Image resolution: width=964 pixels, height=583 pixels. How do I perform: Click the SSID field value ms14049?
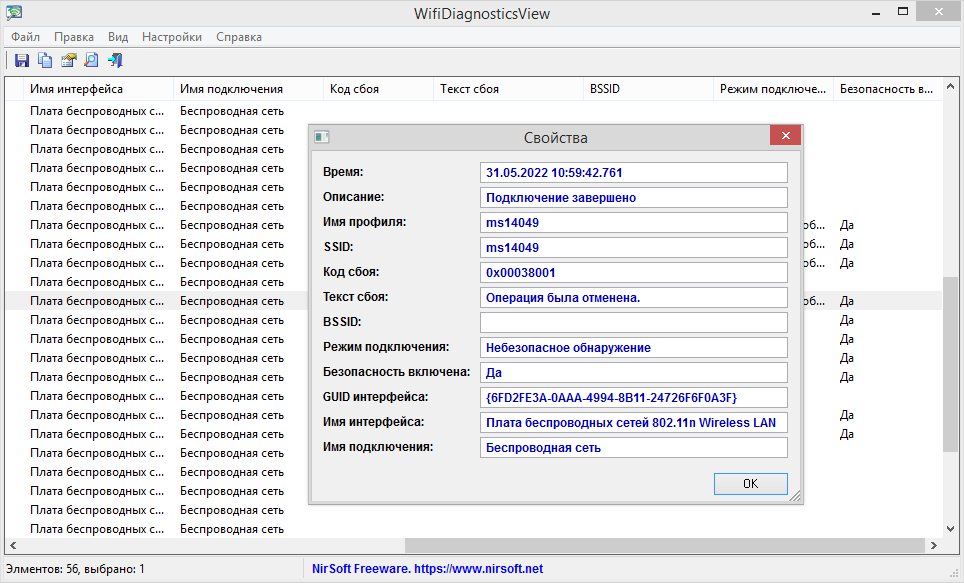[x=634, y=248]
